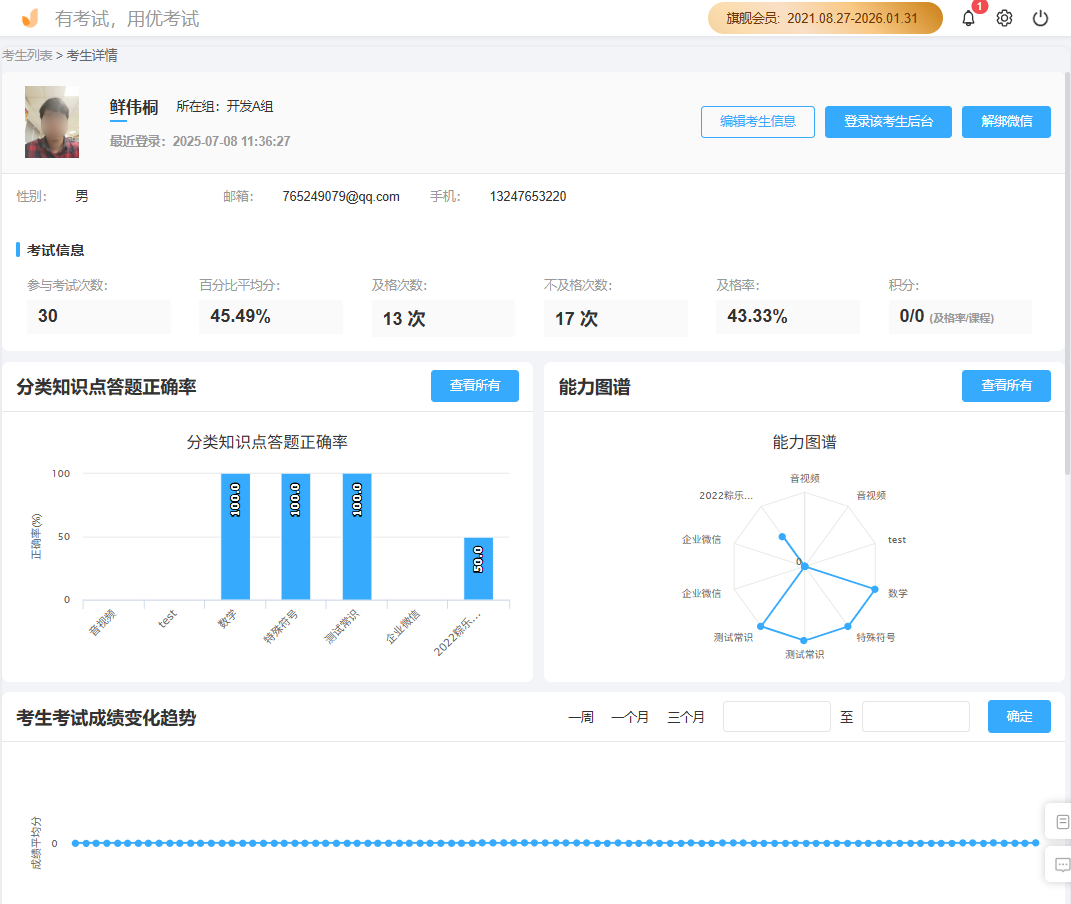Click the power logout icon
Screen dimensions: 1071x904
[1040, 18]
